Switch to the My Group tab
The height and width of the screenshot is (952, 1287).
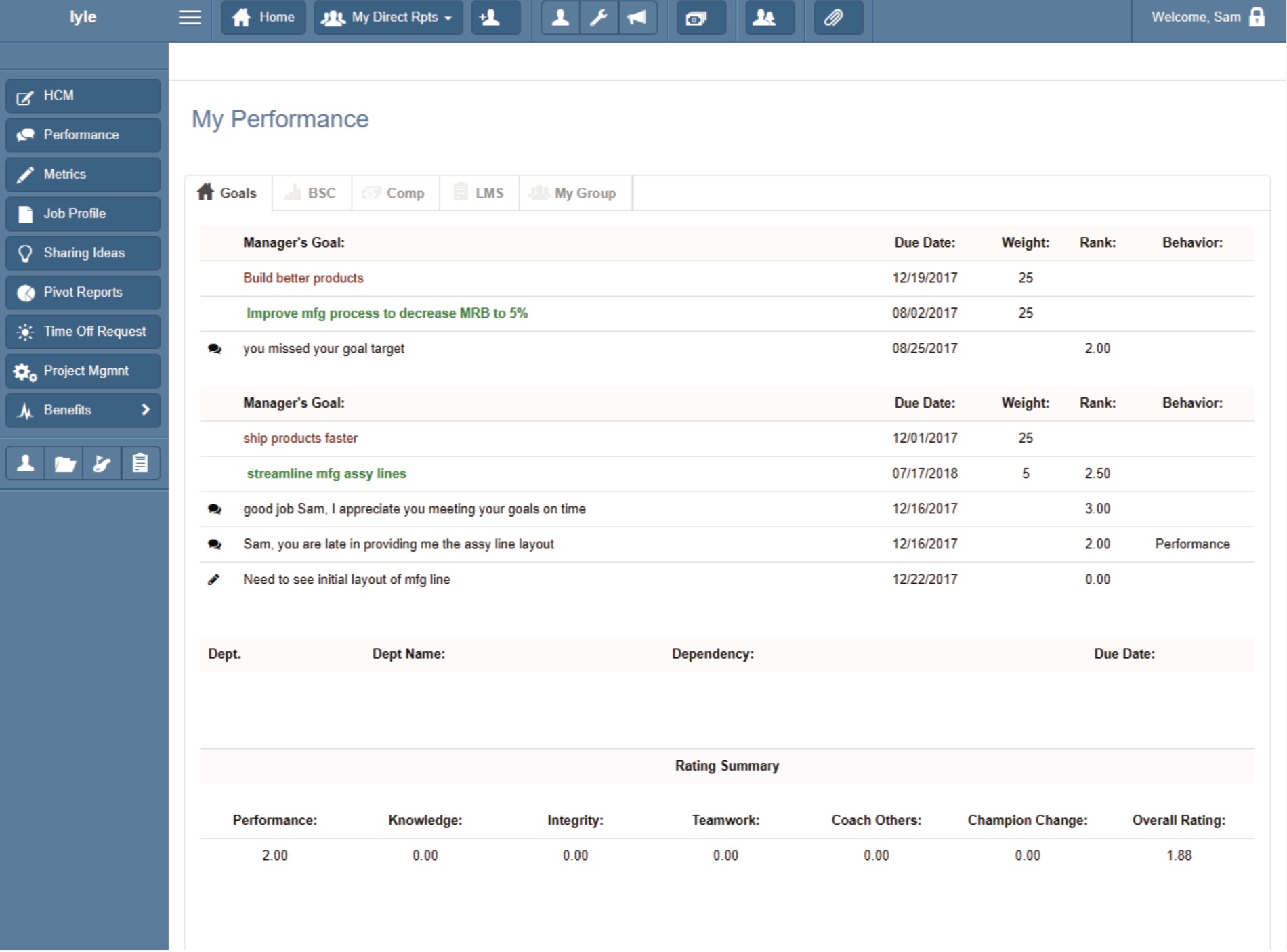575,193
